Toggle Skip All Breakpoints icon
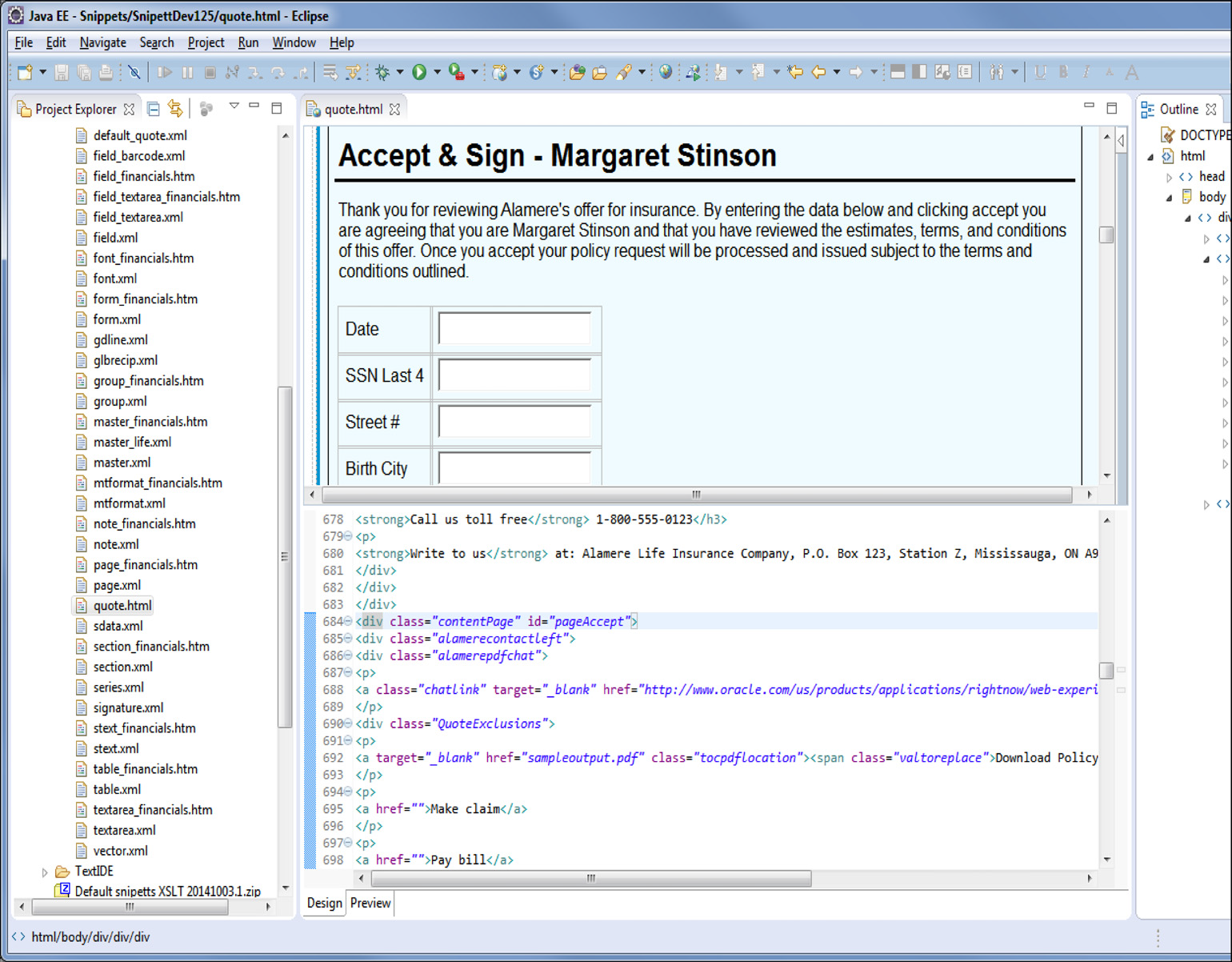The width and height of the screenshot is (1232, 962). click(134, 71)
